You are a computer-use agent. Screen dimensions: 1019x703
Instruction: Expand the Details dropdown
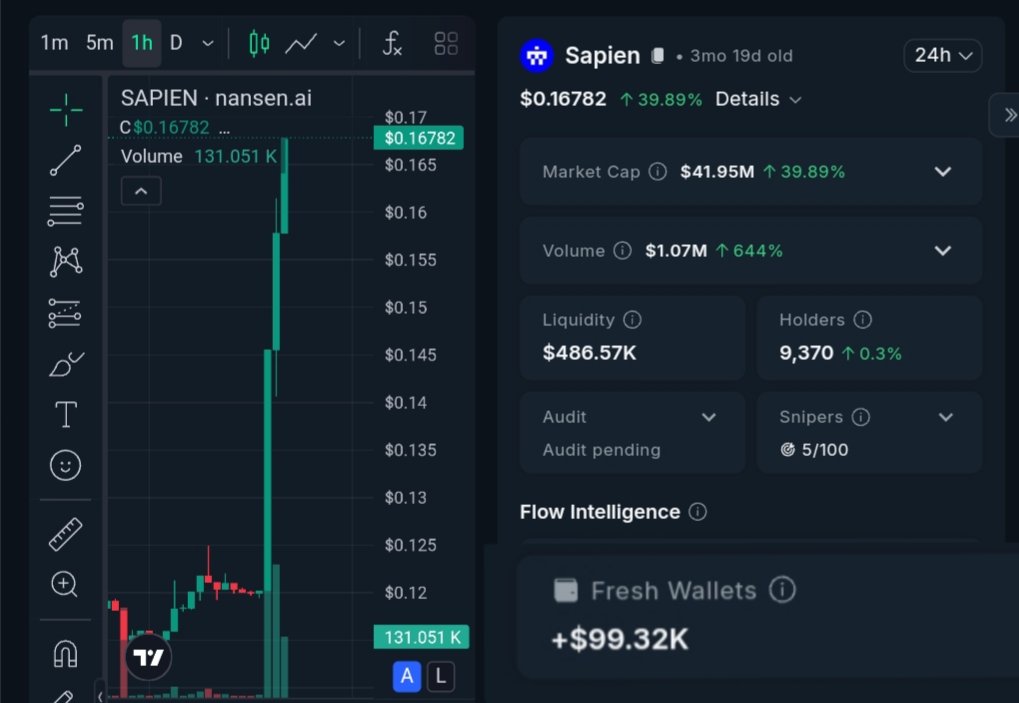click(x=758, y=99)
